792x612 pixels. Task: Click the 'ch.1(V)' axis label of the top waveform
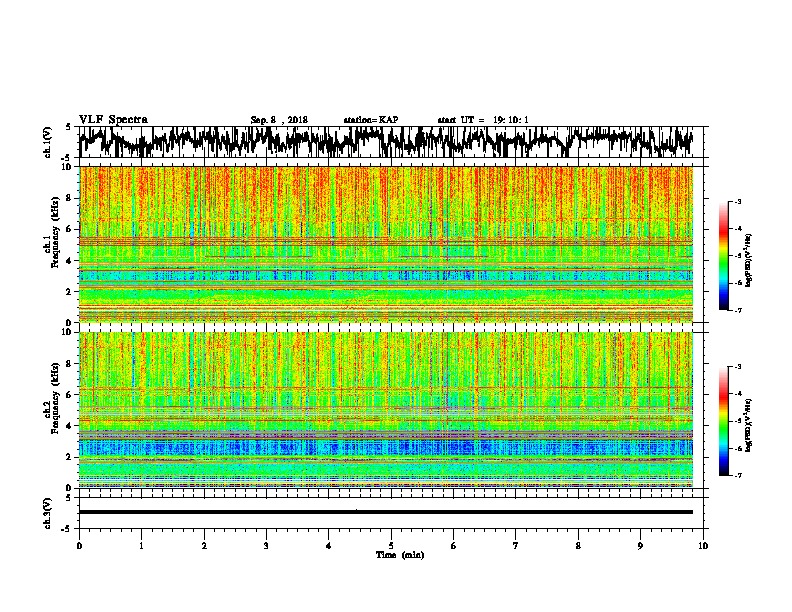[48, 142]
